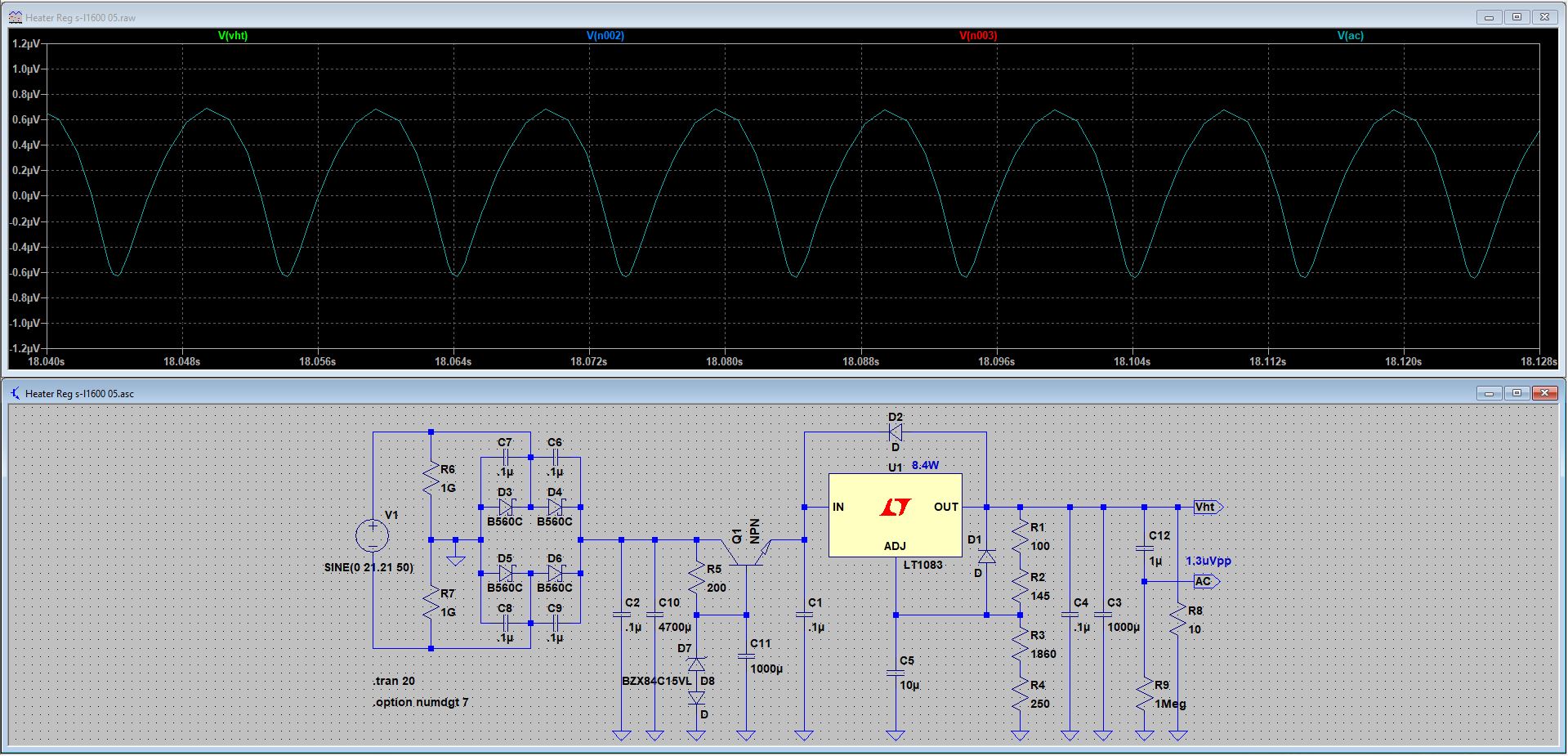Click the V1 voltage source symbol
The image size is (1568, 756).
coord(373,536)
